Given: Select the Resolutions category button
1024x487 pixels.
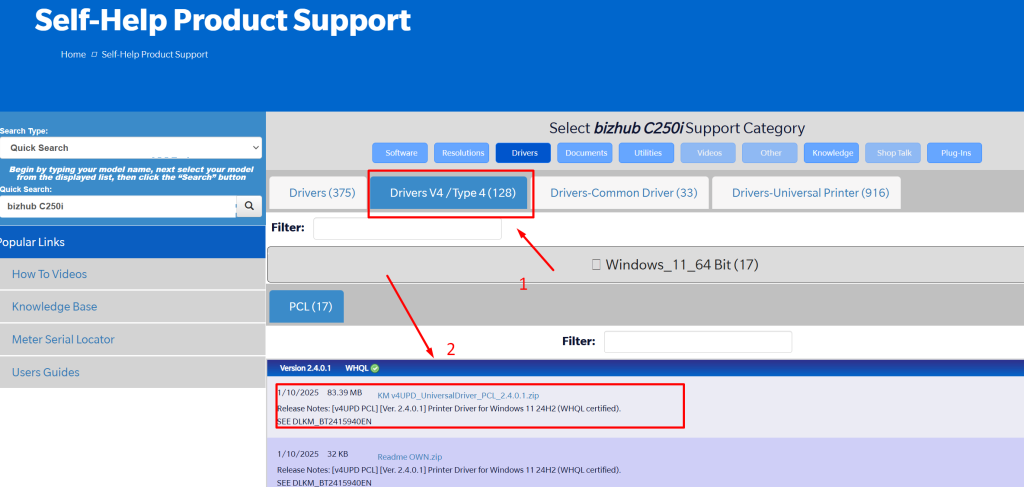Looking at the screenshot, I should click(x=462, y=153).
